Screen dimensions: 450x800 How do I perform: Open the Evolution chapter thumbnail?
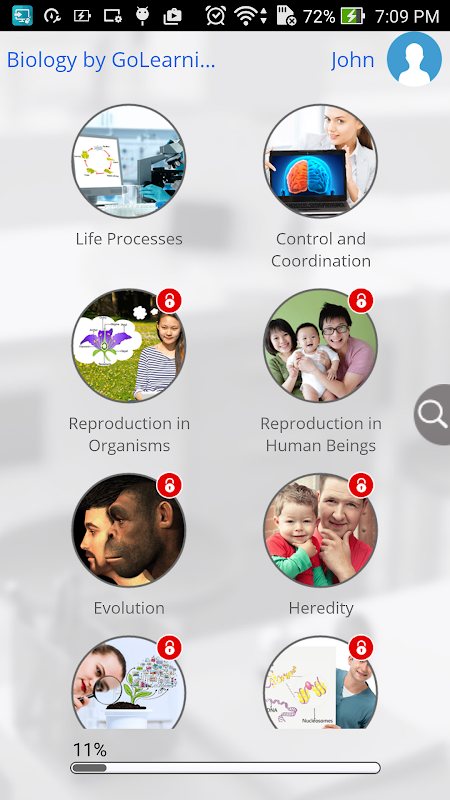pos(129,530)
